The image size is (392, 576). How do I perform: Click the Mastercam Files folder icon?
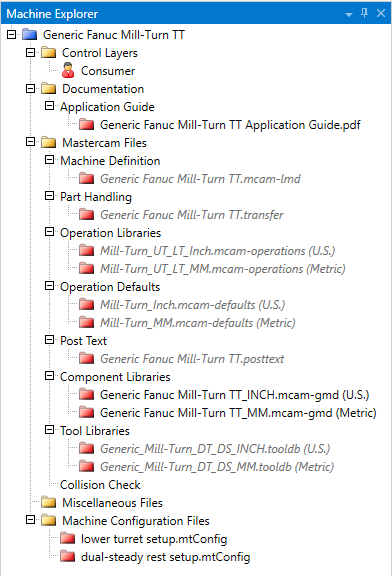[x=48, y=143]
